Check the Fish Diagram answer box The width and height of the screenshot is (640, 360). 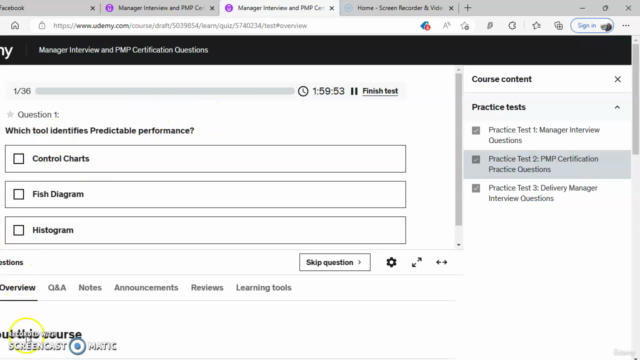[x=19, y=194]
